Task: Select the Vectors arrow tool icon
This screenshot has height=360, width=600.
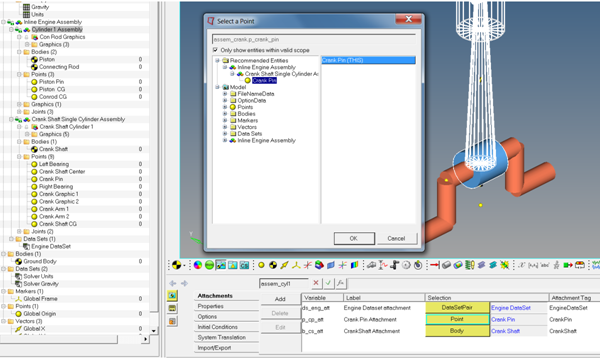Action: coord(284,265)
